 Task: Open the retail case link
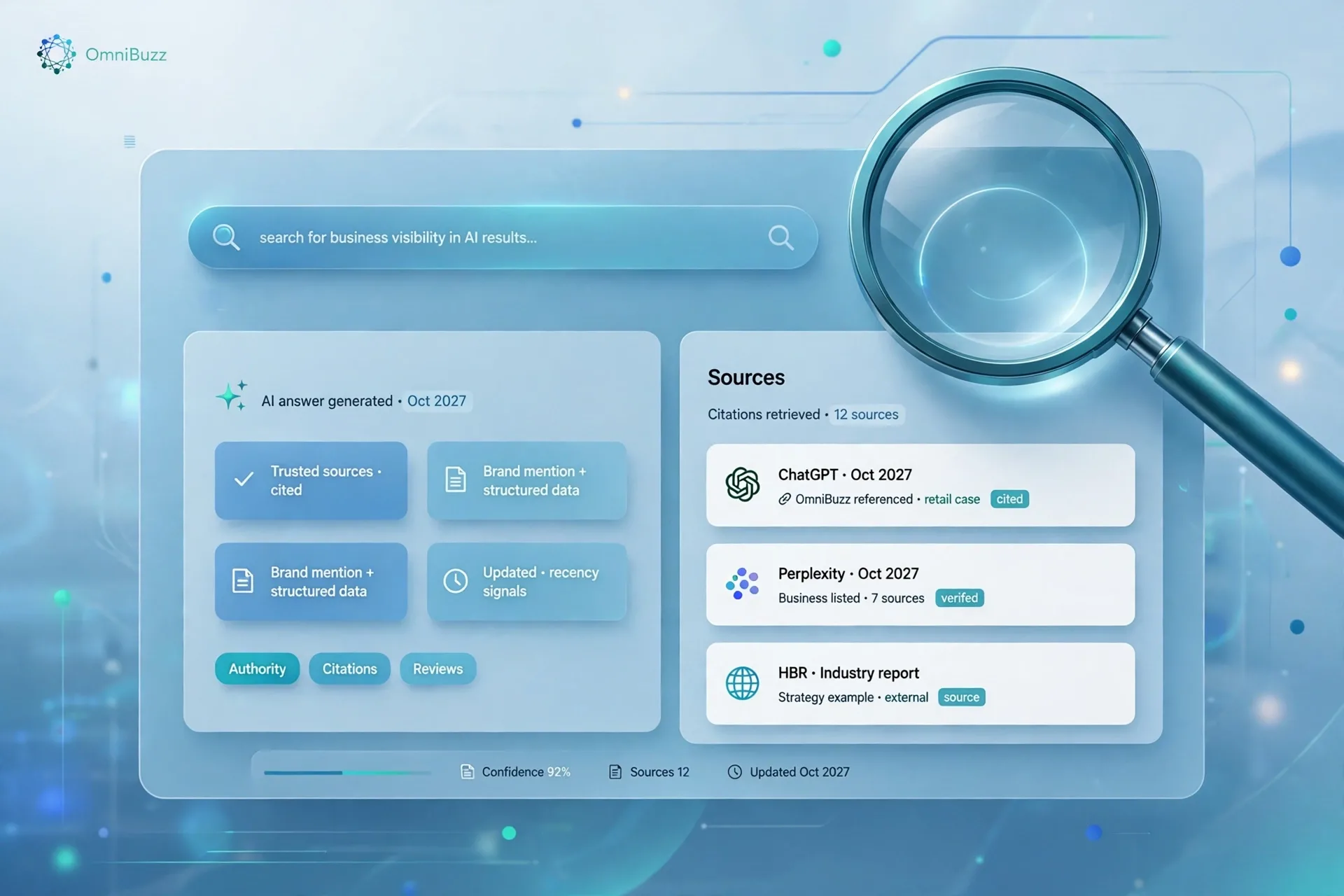[x=952, y=499]
